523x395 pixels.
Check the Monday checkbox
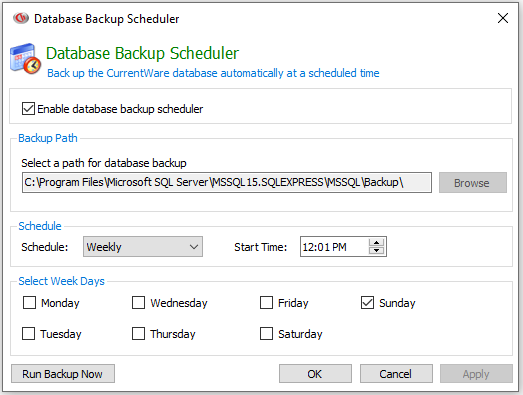click(29, 303)
